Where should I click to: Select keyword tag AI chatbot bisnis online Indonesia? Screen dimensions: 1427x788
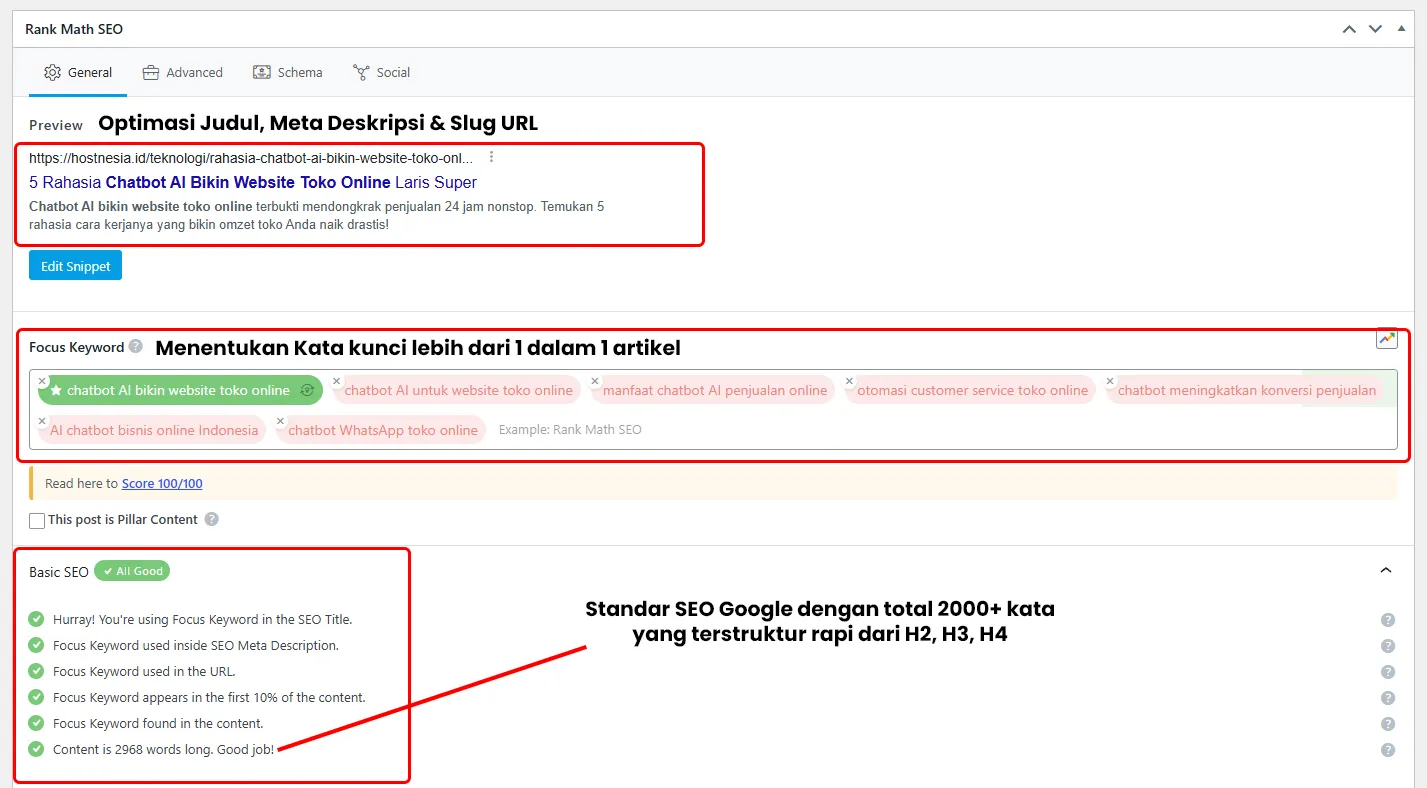pyautogui.click(x=153, y=430)
